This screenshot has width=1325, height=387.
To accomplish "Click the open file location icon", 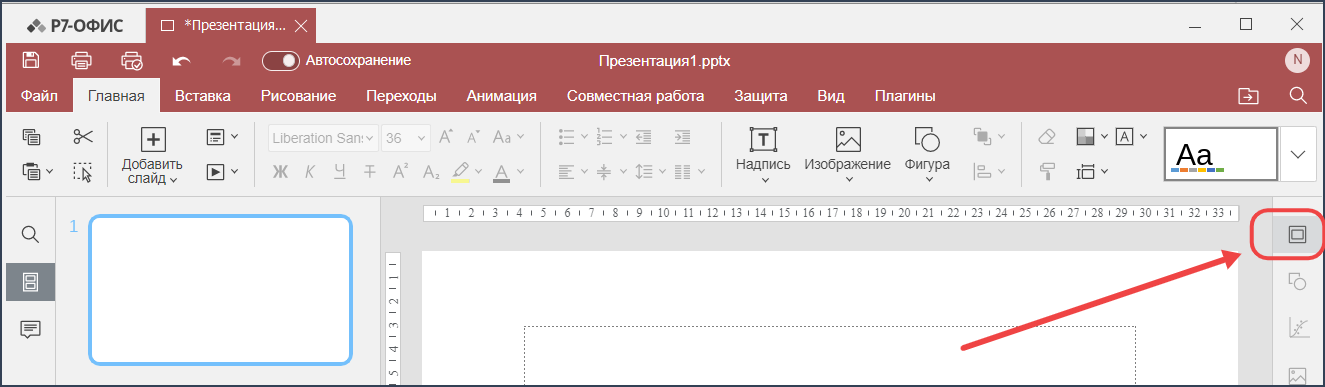I will 1248,96.
